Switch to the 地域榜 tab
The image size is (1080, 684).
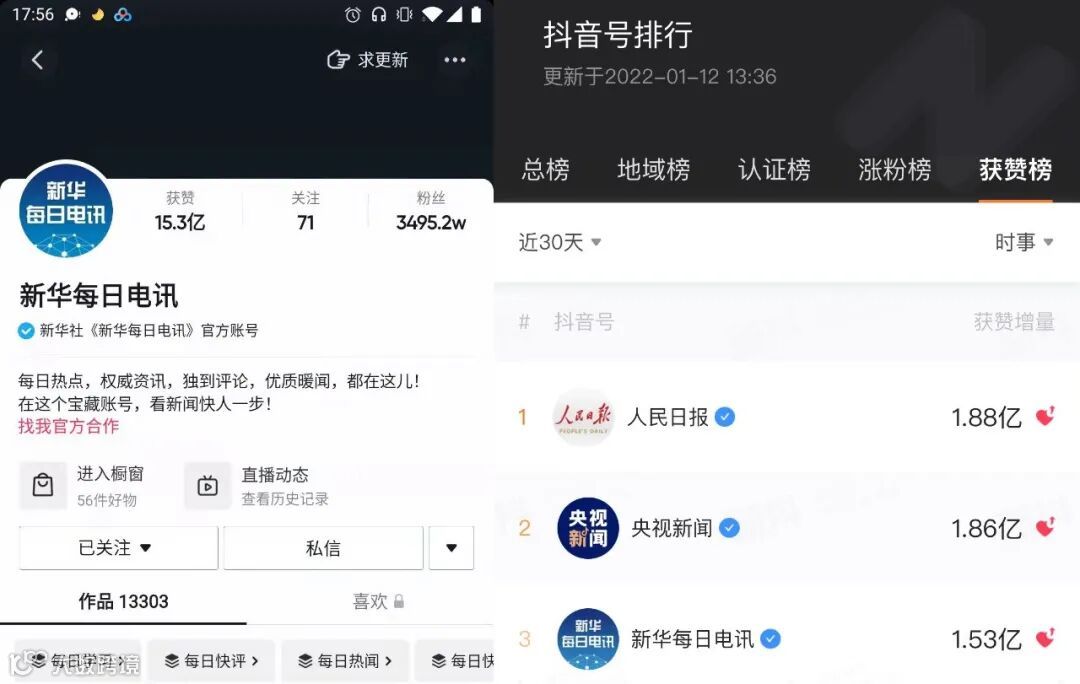tap(654, 169)
